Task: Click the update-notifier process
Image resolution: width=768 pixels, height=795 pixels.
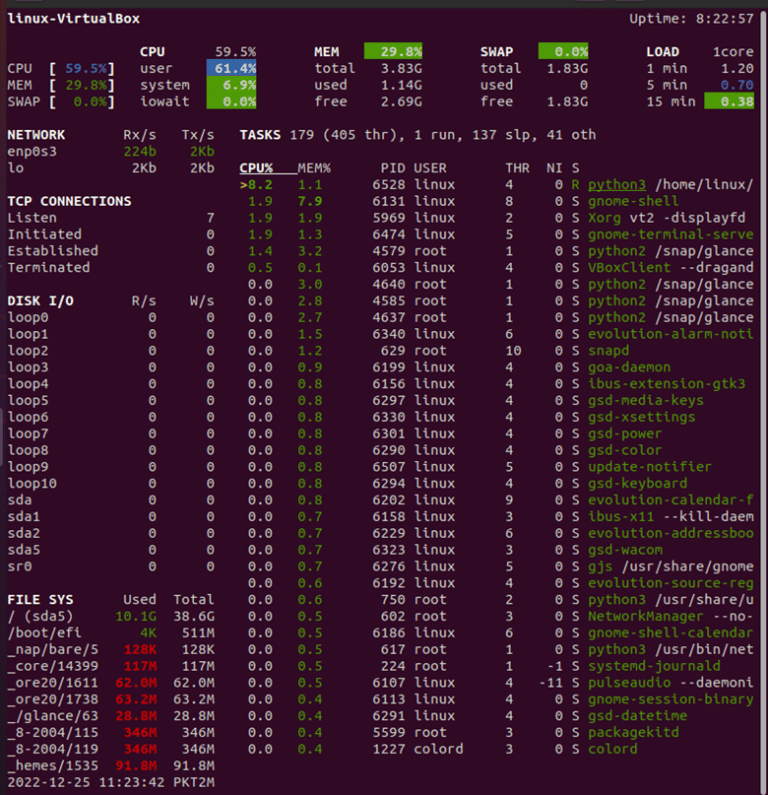Action: tap(650, 467)
